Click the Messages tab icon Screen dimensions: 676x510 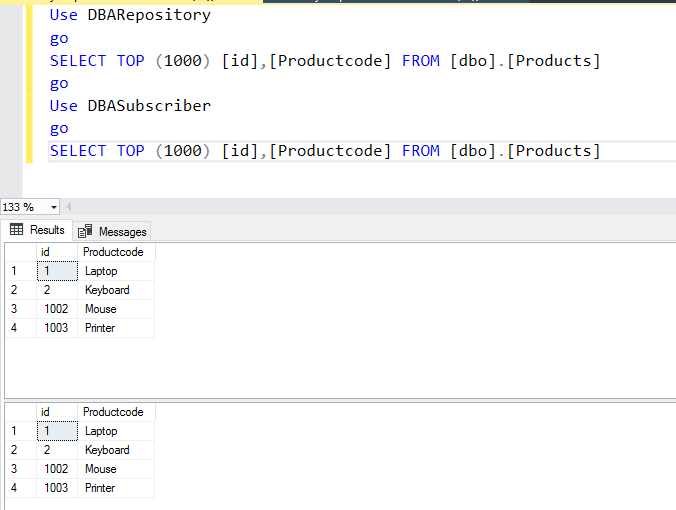85,231
